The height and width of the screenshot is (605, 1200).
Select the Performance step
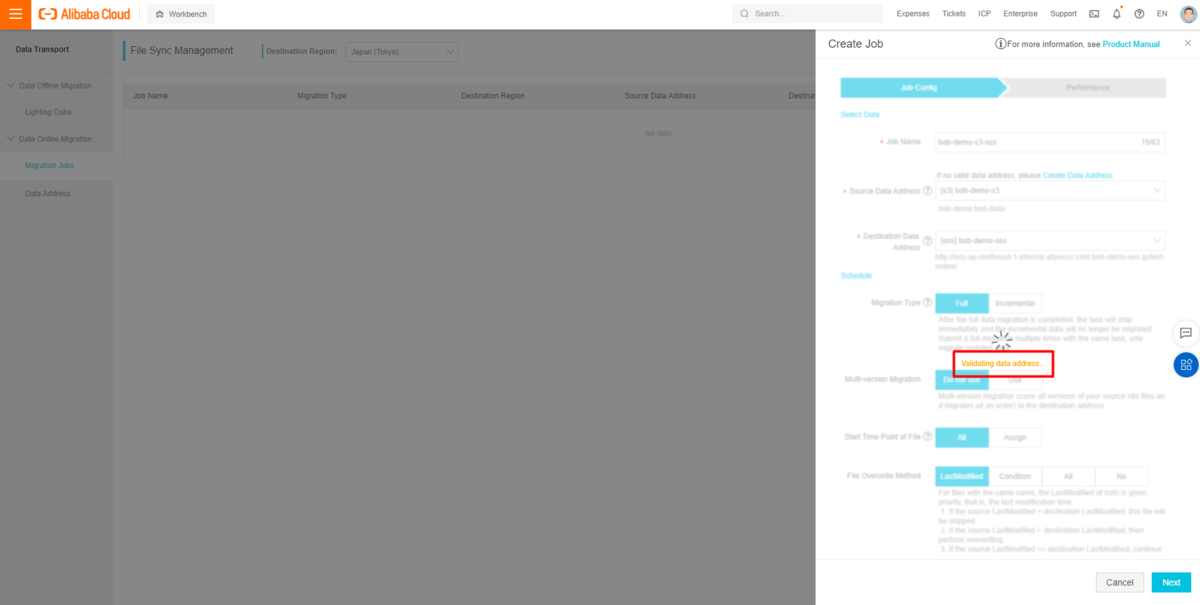(1087, 88)
